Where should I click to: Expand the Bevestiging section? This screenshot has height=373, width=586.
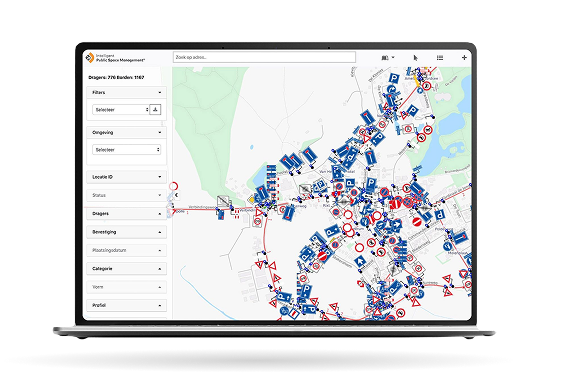point(126,232)
